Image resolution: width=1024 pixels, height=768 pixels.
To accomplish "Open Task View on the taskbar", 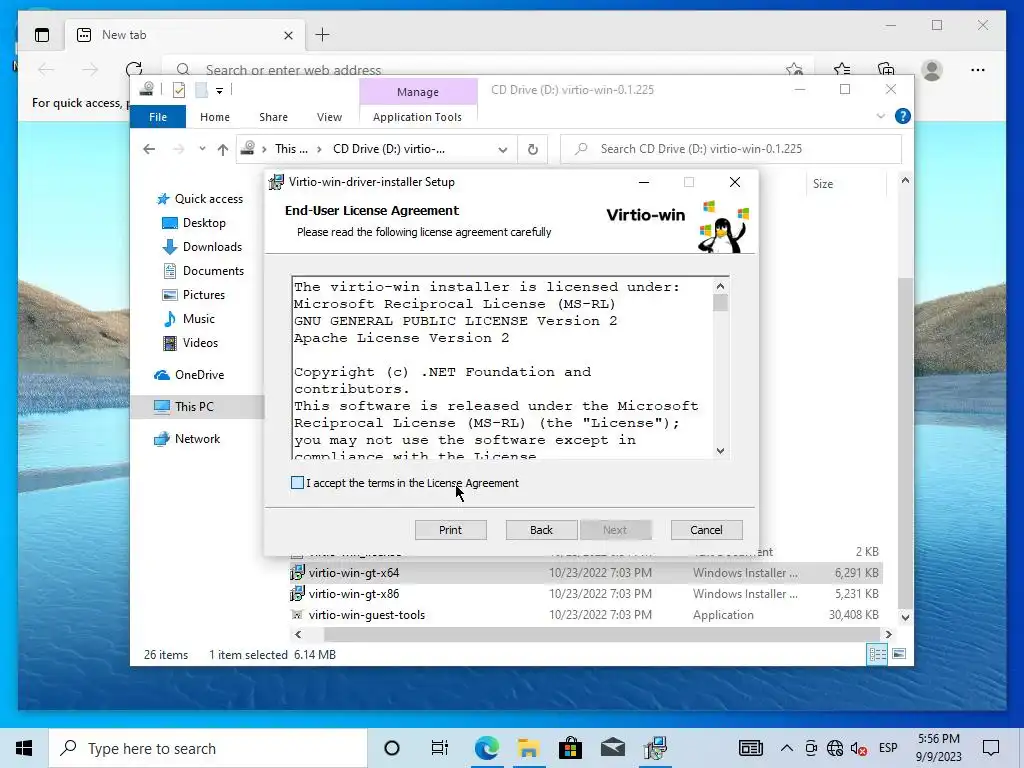I will (440, 748).
